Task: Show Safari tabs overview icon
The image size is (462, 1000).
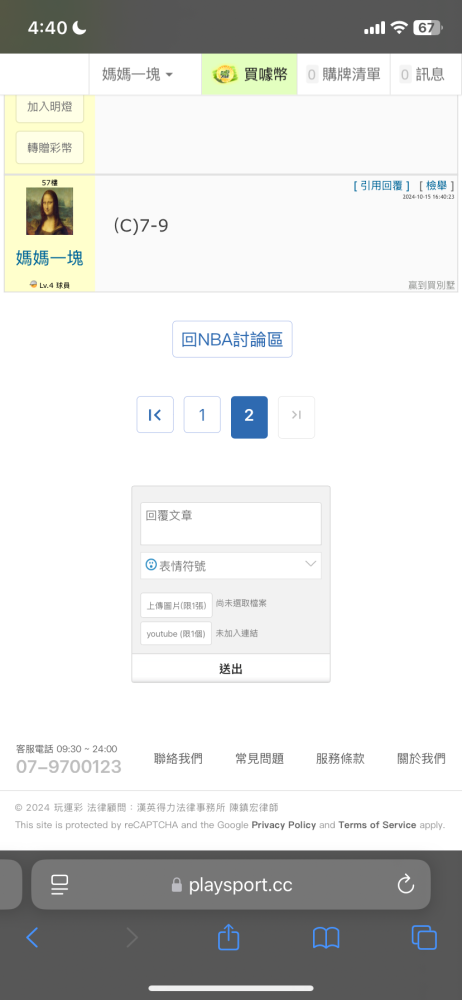Action: 424,938
